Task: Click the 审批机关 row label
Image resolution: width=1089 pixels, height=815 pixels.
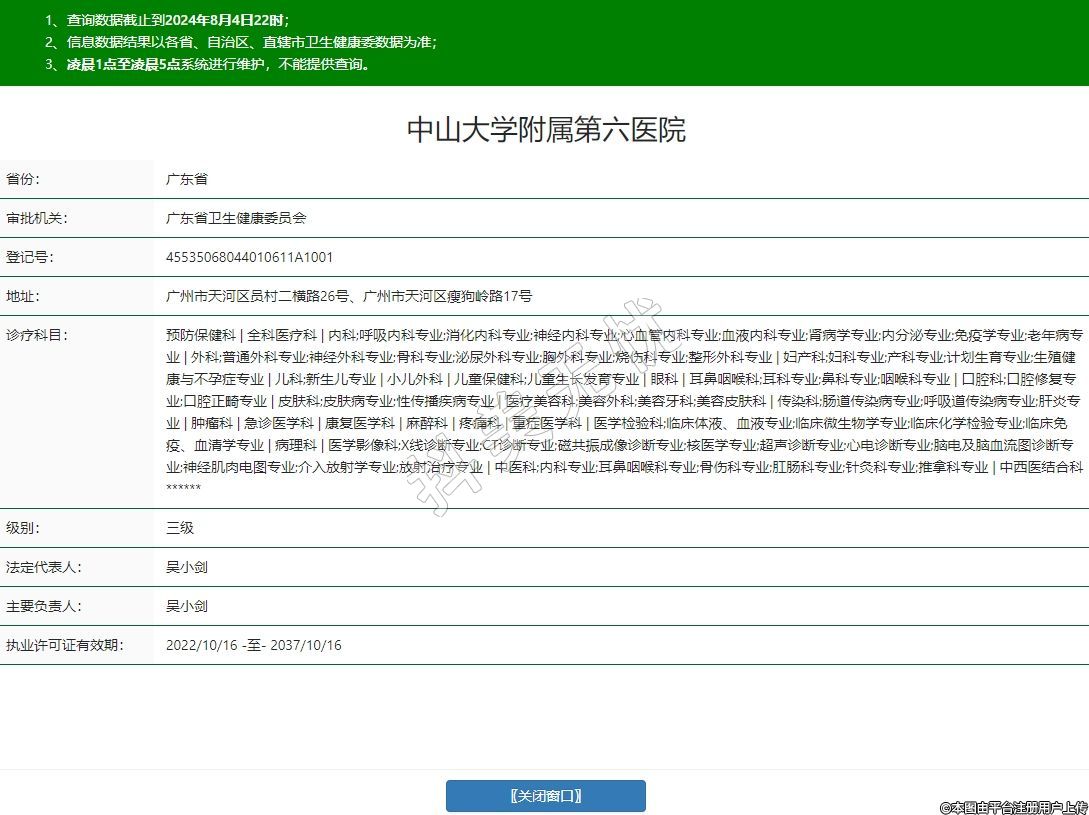Action: pos(37,218)
